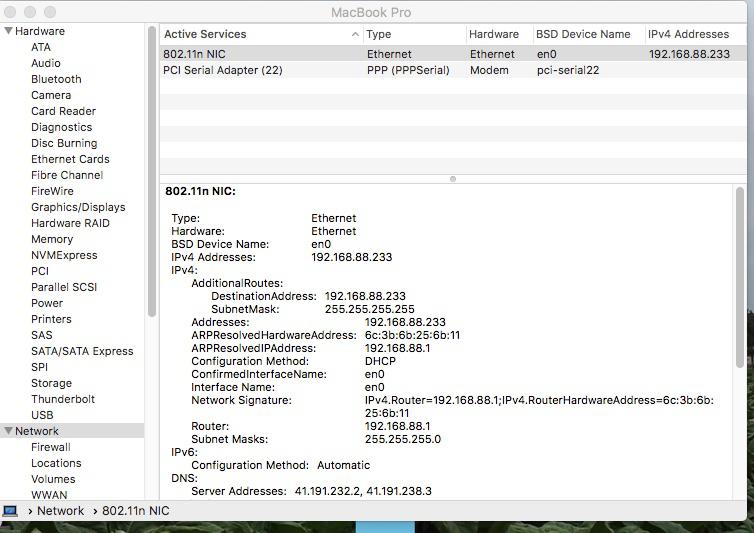Open the Bluetooth hardware section
This screenshot has height=533, width=754.
pyautogui.click(x=56, y=79)
